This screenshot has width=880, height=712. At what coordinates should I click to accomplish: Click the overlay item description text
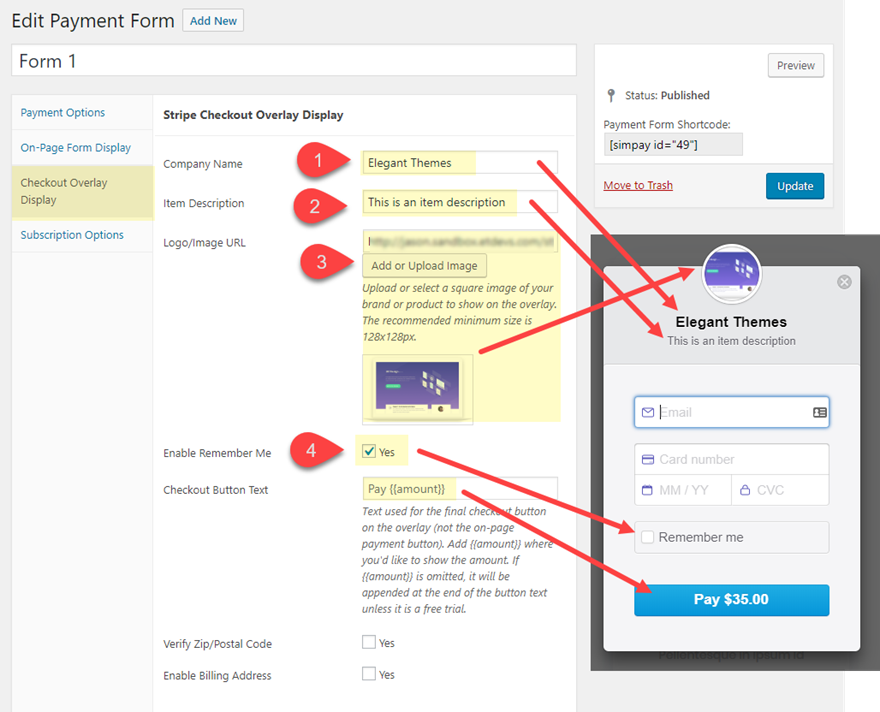731,341
